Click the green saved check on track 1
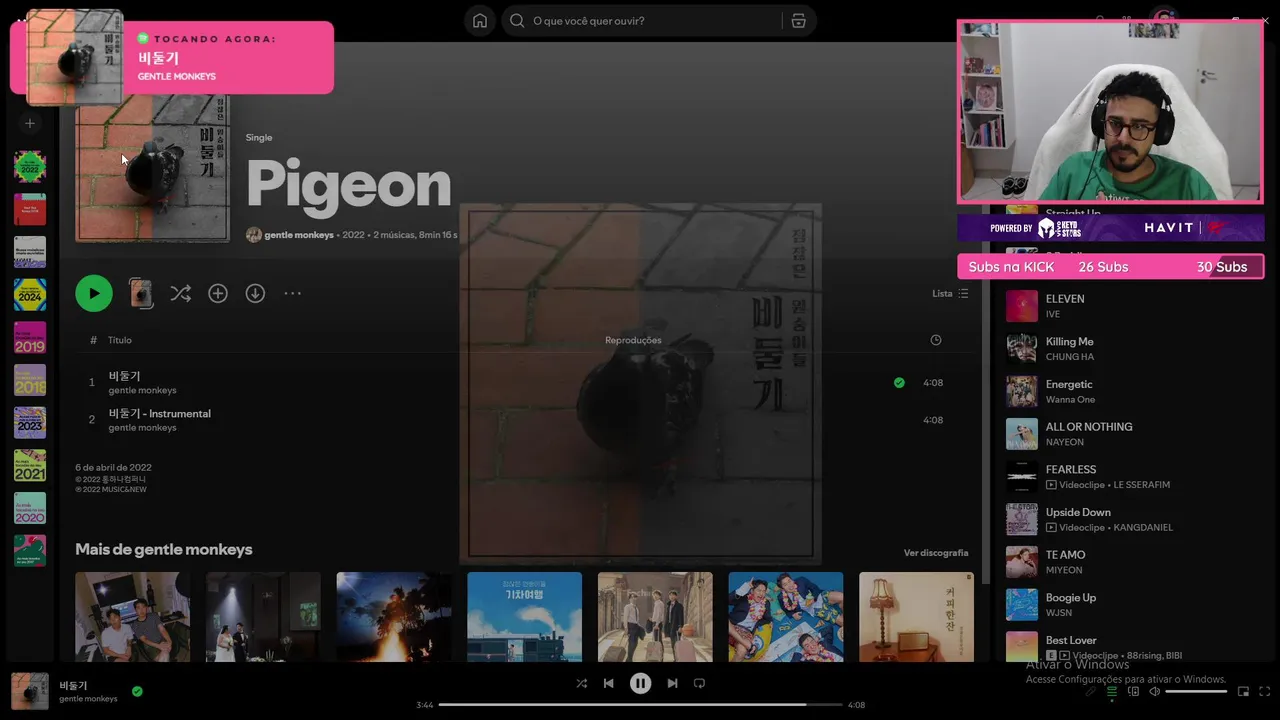This screenshot has height=720, width=1280. click(899, 382)
